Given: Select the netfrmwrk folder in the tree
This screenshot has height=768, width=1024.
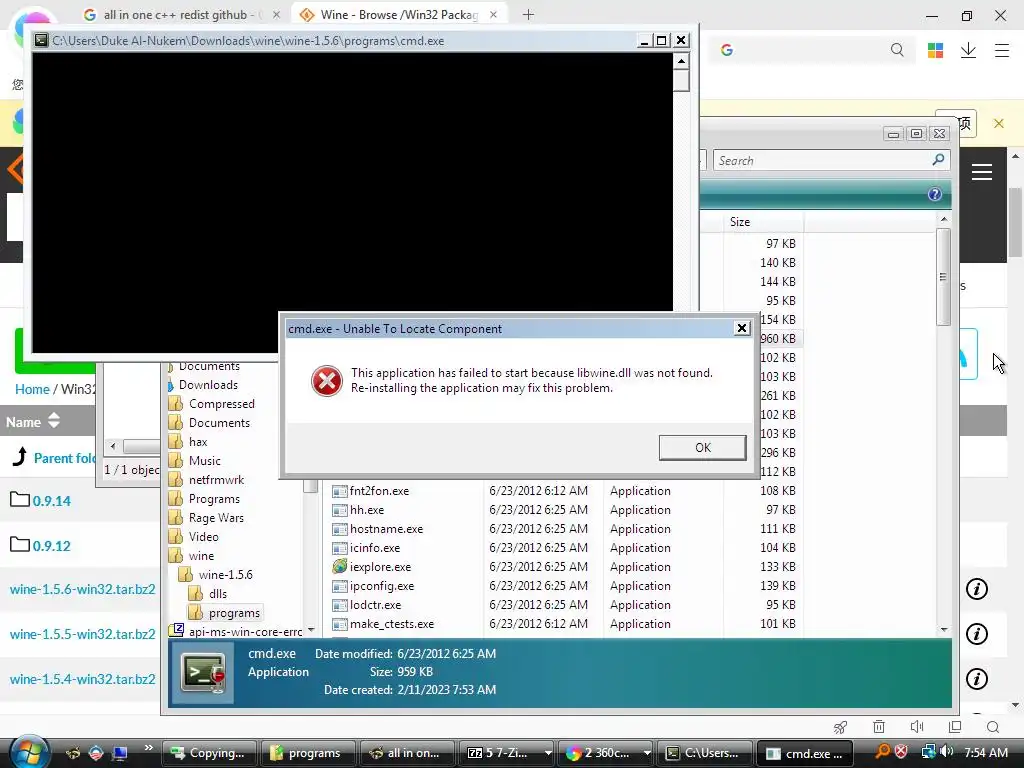Looking at the screenshot, I should click(x=216, y=480).
